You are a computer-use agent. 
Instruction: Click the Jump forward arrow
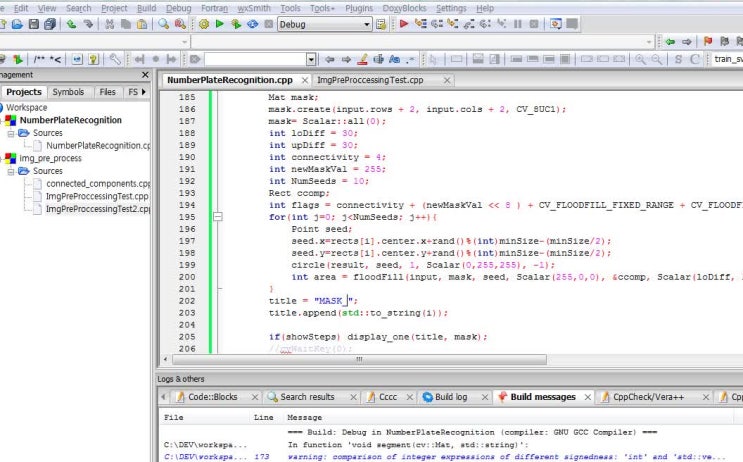tap(686, 42)
